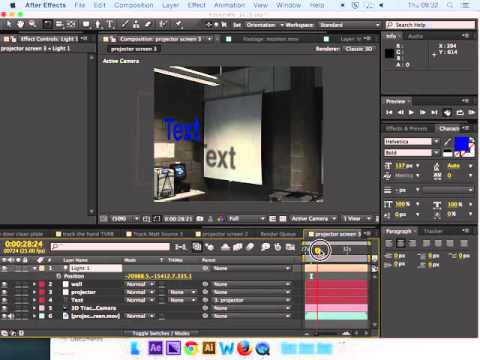Screen dimensions: 480x360
Task: Expand the wall layer properties
Action: click(x=34, y=284)
